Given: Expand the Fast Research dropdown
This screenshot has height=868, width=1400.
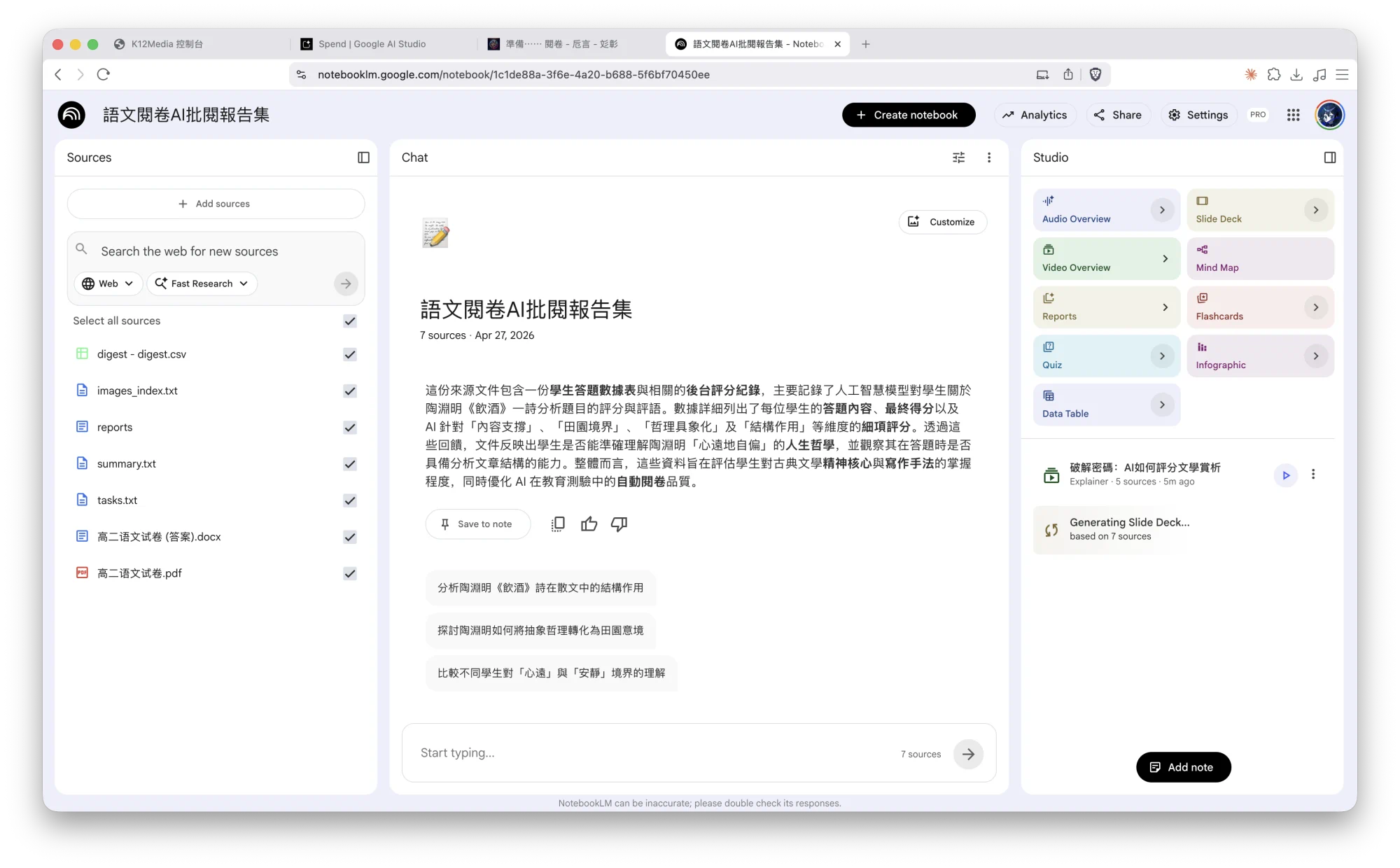Looking at the screenshot, I should point(202,283).
